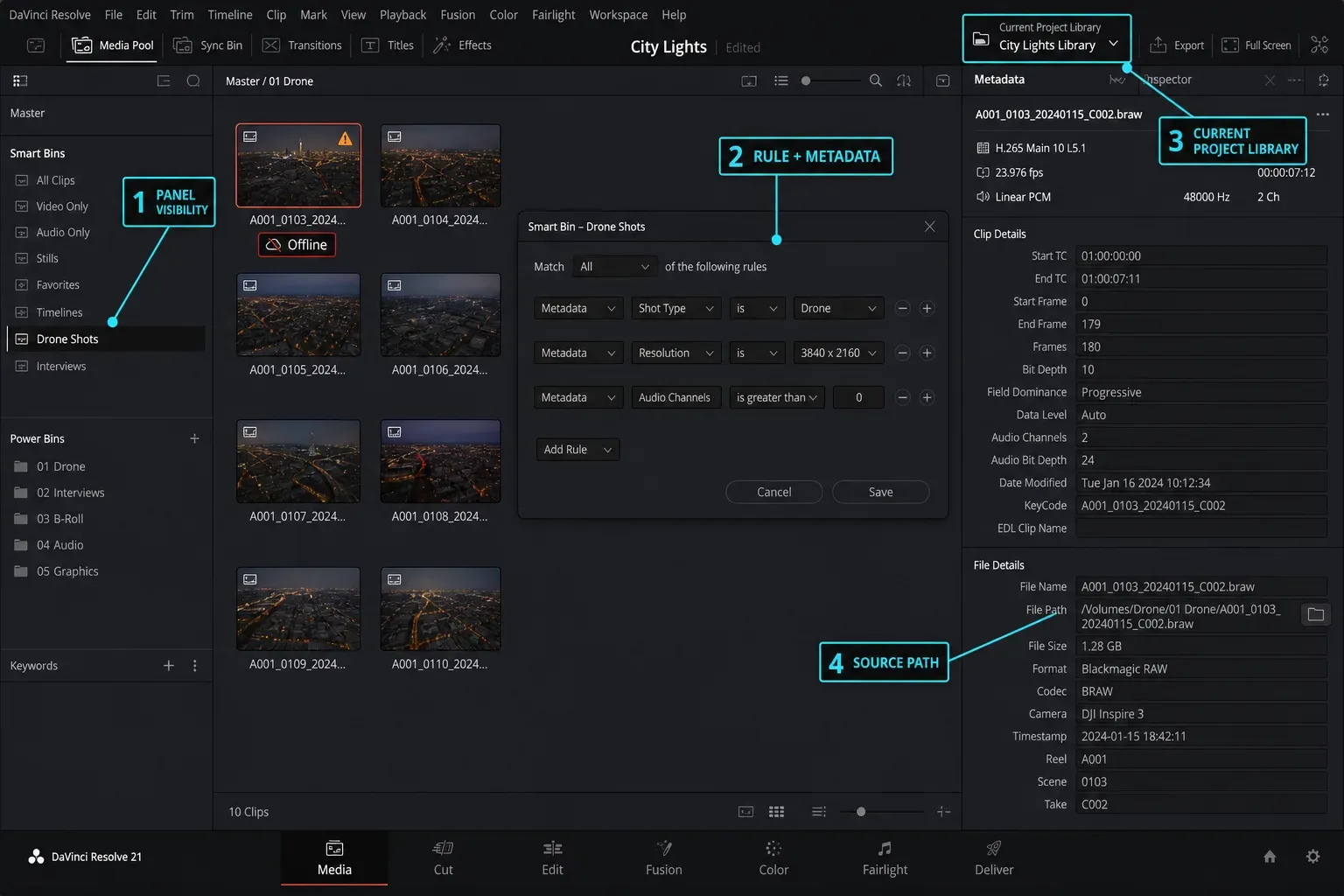Select clip thumbnail A001_0106_2024
Viewport: 1344px width, 896px height.
440,315
